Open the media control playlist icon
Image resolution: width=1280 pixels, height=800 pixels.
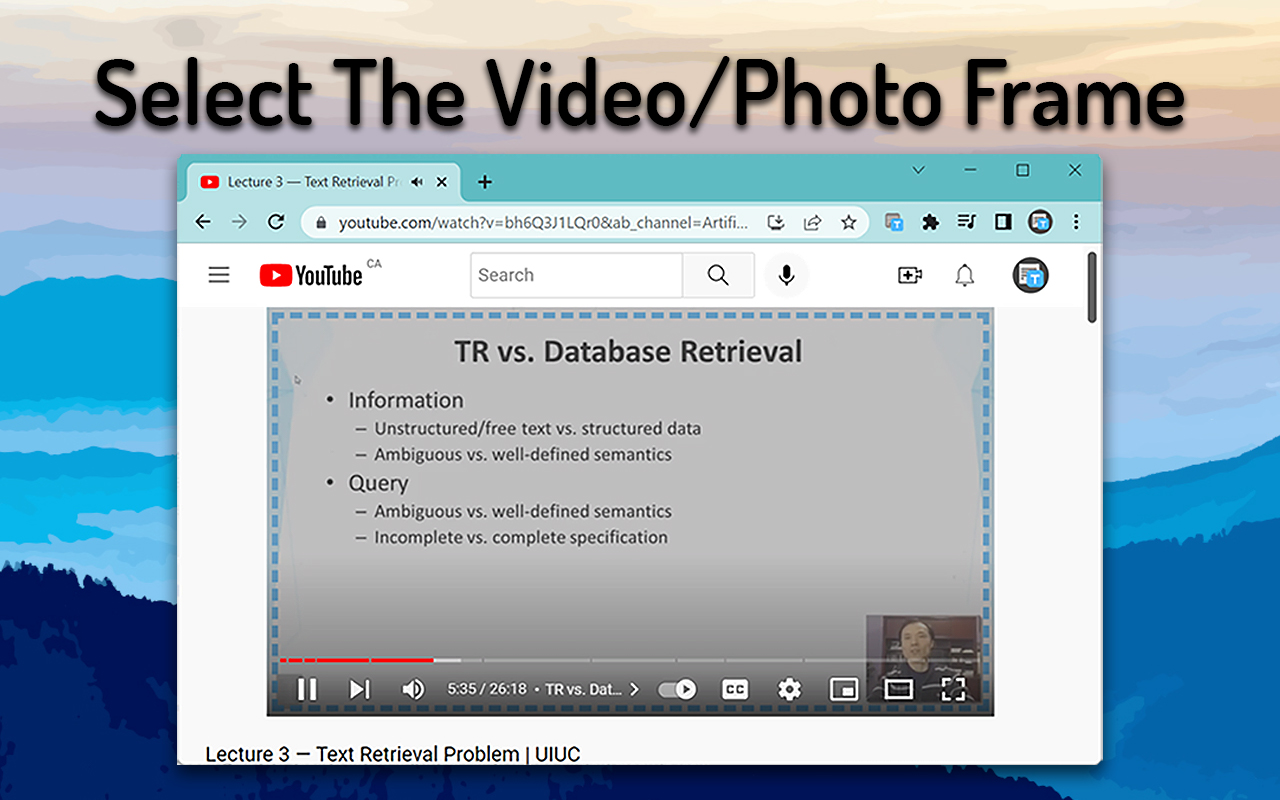click(966, 222)
